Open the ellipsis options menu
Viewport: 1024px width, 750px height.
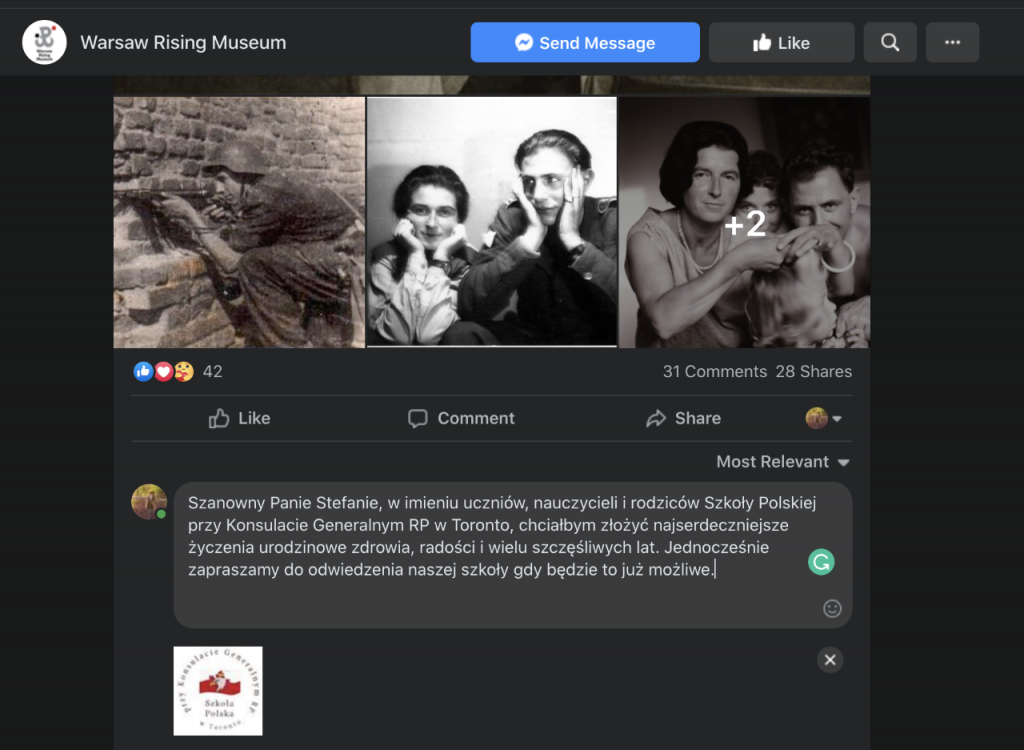(x=951, y=42)
